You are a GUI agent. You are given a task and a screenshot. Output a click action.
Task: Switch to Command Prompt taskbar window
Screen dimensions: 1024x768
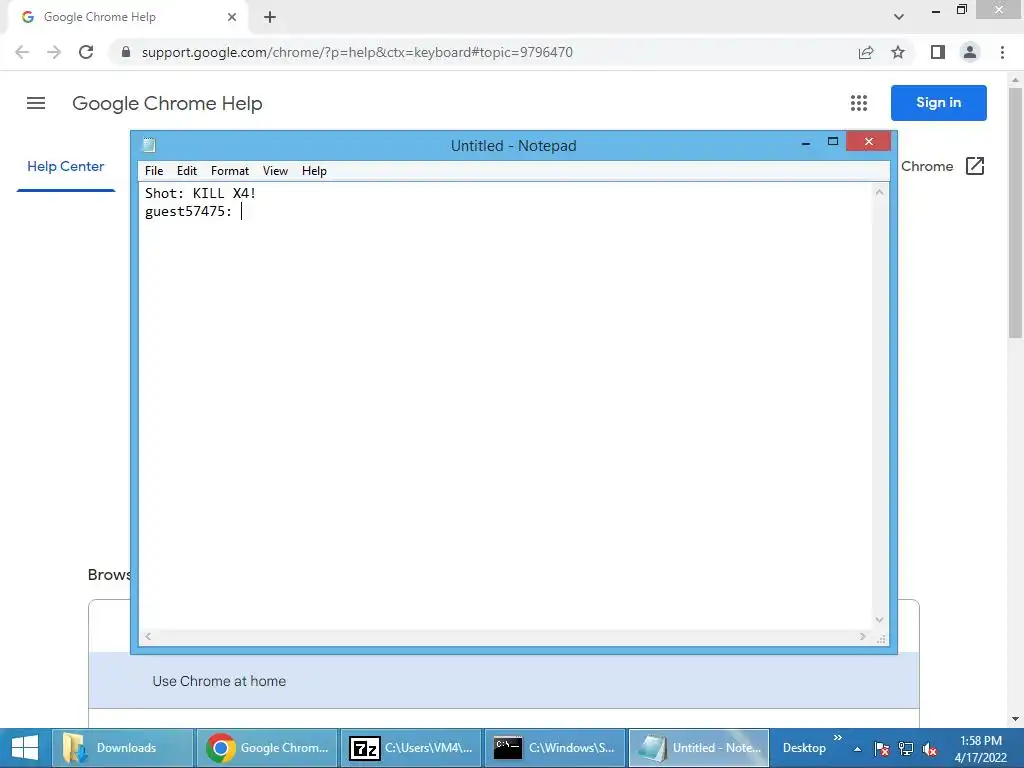(555, 748)
